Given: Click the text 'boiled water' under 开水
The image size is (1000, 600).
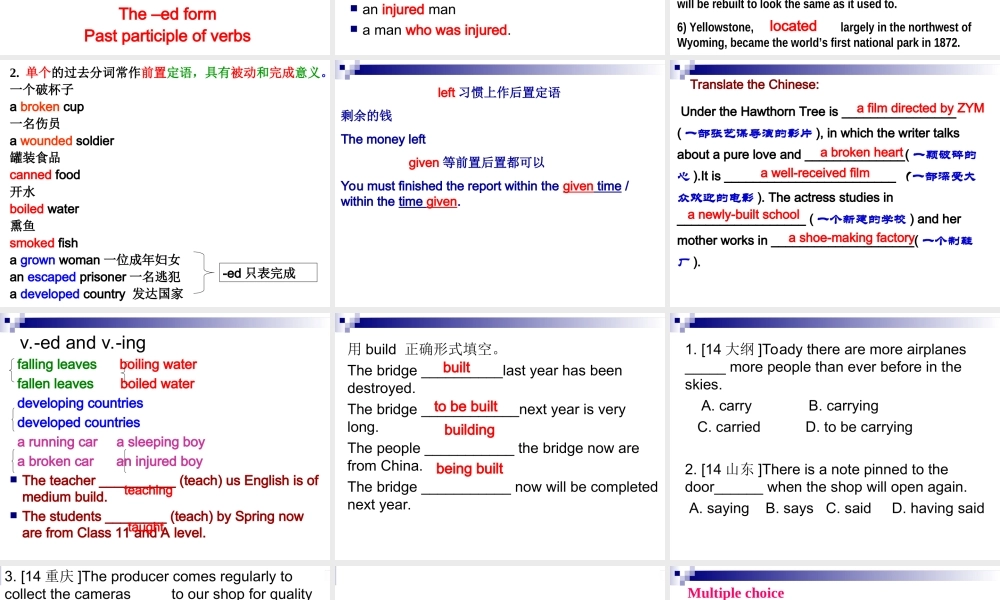Looking at the screenshot, I should click(x=44, y=209).
